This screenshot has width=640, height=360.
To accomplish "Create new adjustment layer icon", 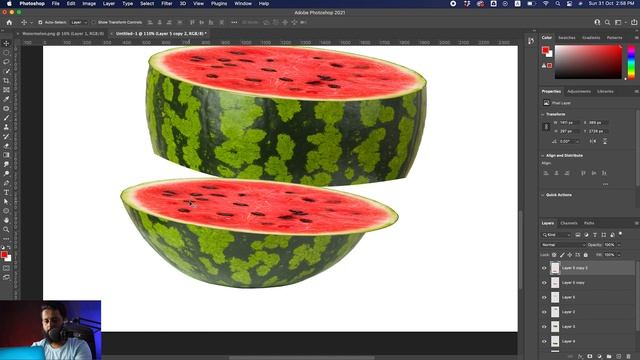I will (x=599, y=356).
